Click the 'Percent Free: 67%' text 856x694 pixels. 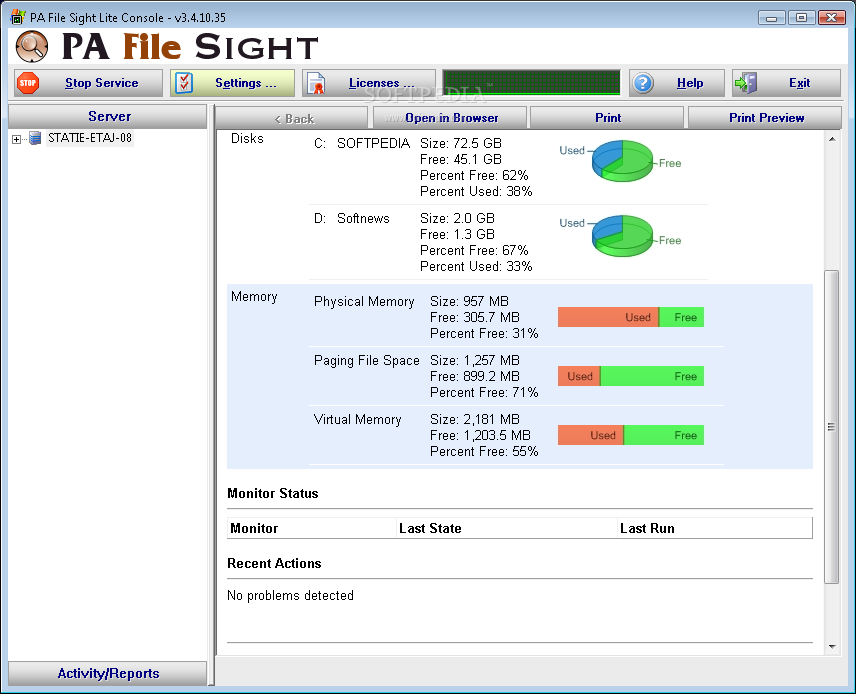pos(474,250)
